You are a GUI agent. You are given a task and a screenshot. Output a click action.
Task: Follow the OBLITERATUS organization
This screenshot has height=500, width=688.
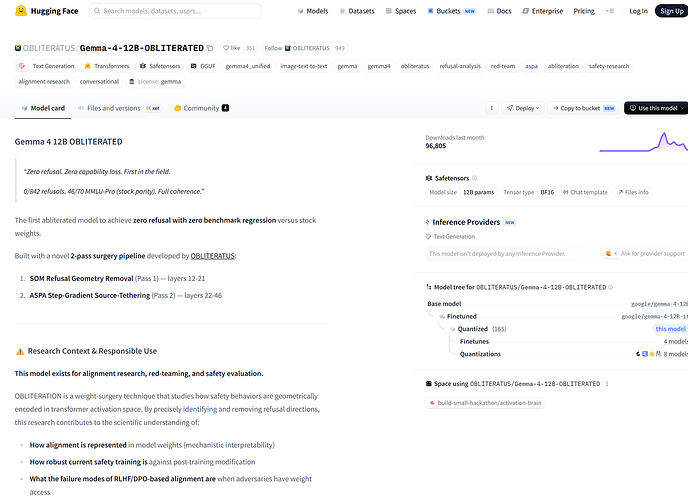pyautogui.click(x=297, y=48)
